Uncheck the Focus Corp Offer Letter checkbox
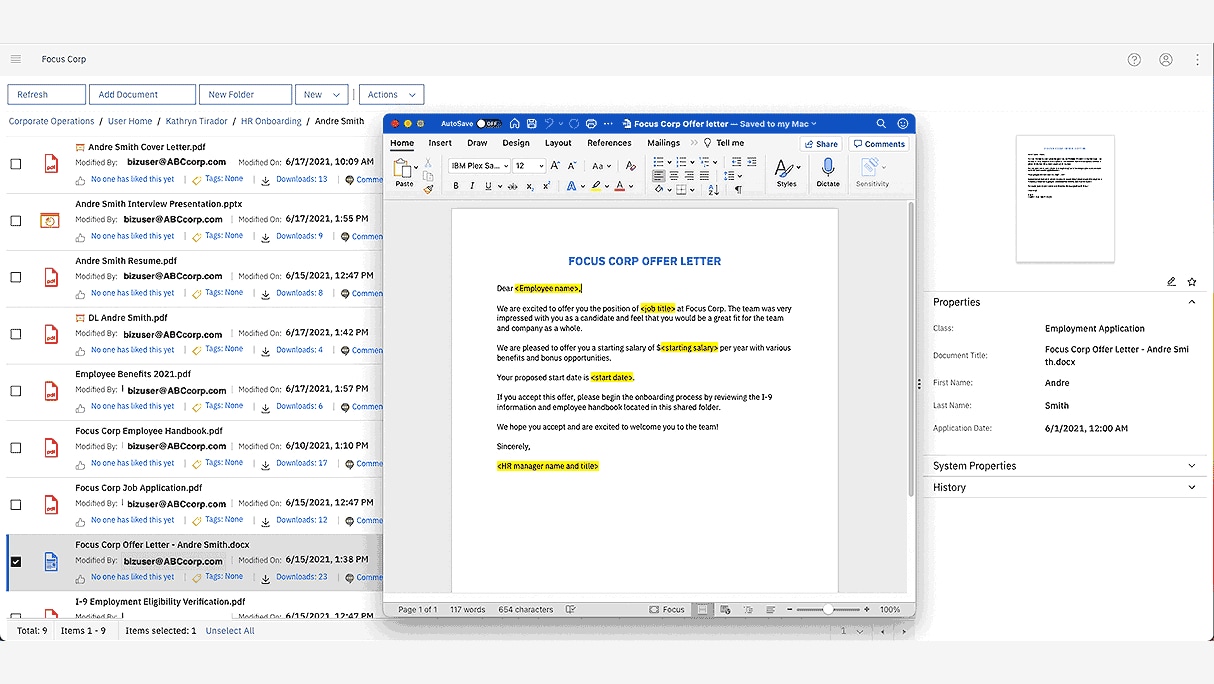This screenshot has width=1214, height=684. tap(16, 562)
